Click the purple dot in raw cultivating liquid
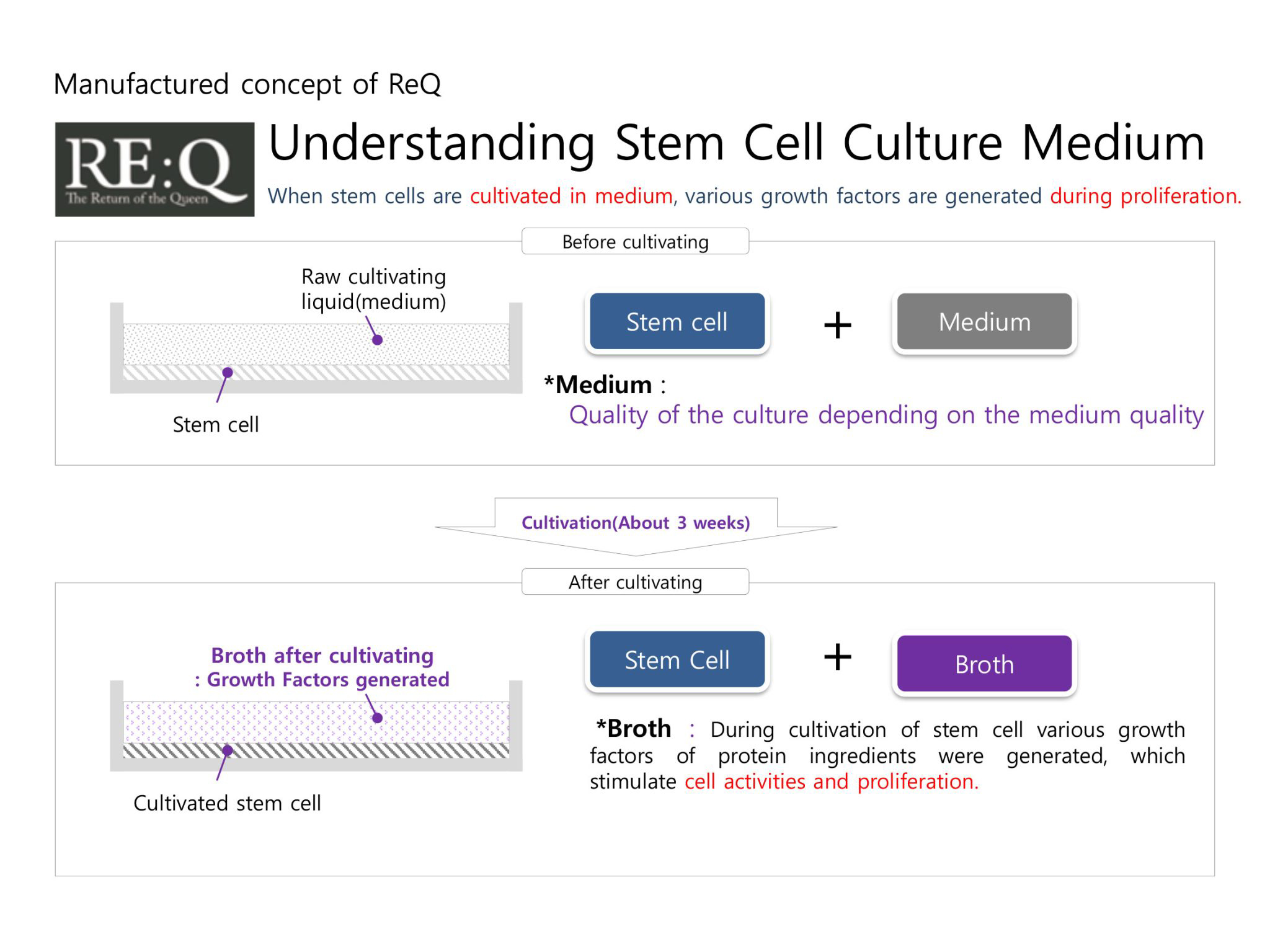The width and height of the screenshot is (1270, 952). tap(377, 340)
